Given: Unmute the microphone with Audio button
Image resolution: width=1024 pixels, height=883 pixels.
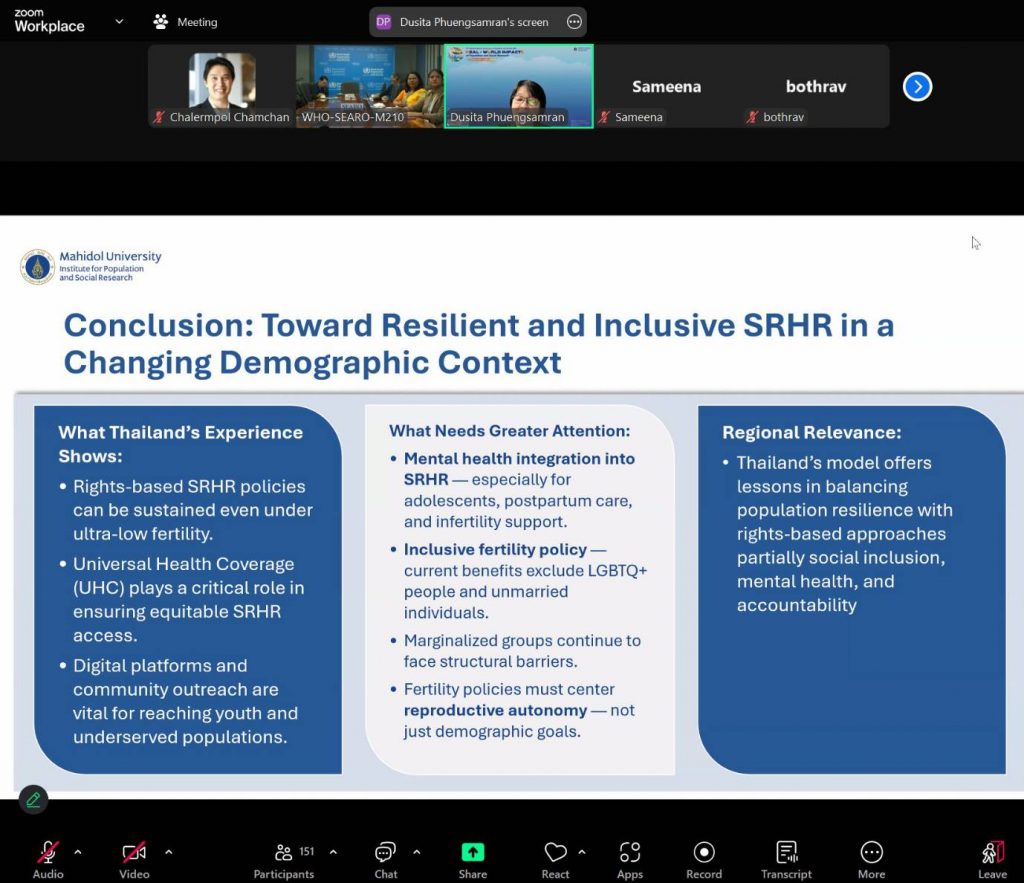Looking at the screenshot, I should (47, 853).
